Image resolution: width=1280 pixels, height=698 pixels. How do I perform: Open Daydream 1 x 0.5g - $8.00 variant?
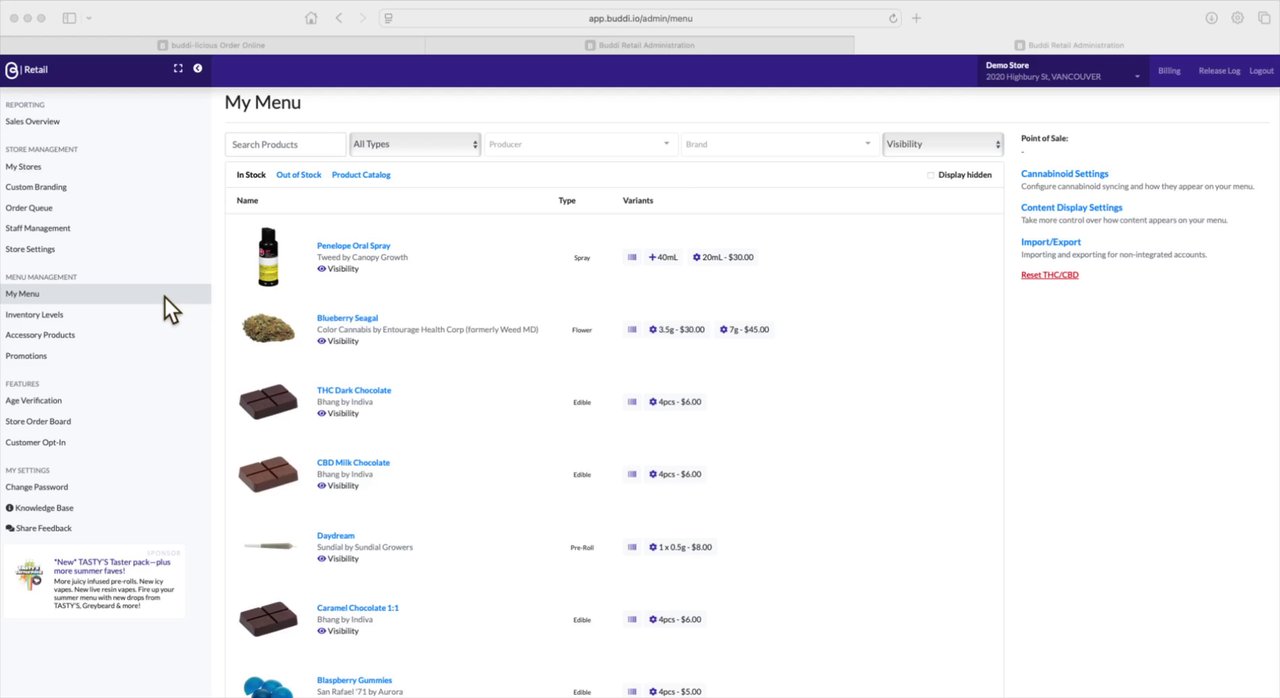point(680,547)
